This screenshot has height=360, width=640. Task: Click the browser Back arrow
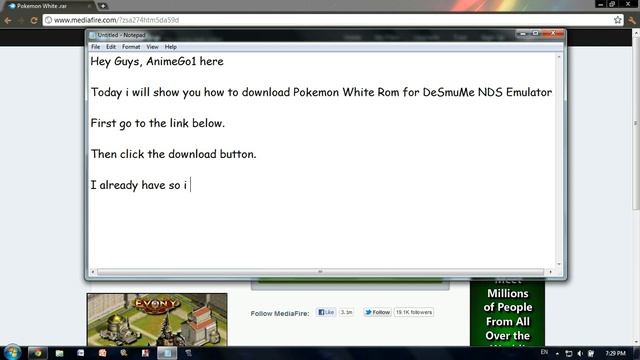tap(8, 20)
